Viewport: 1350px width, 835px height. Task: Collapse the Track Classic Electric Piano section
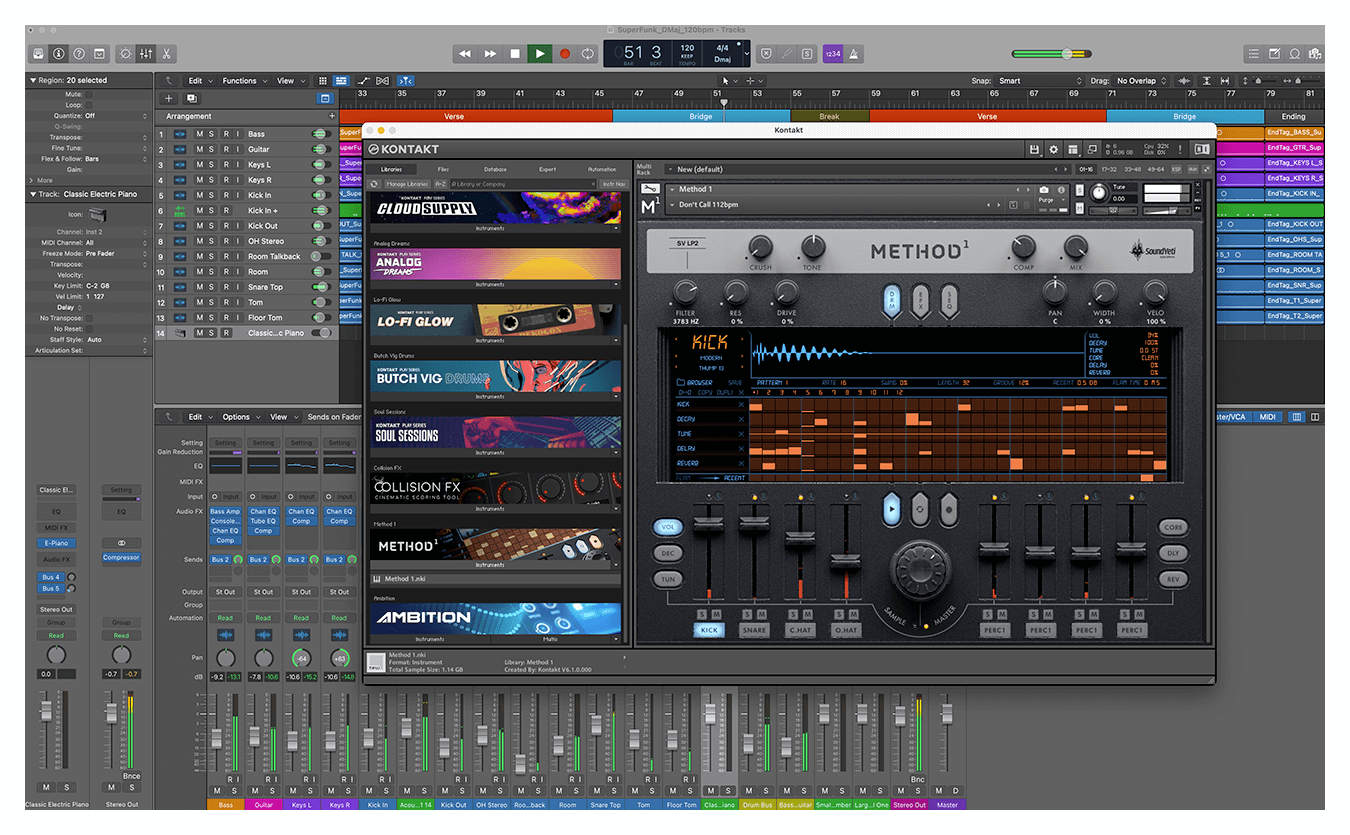[x=32, y=194]
